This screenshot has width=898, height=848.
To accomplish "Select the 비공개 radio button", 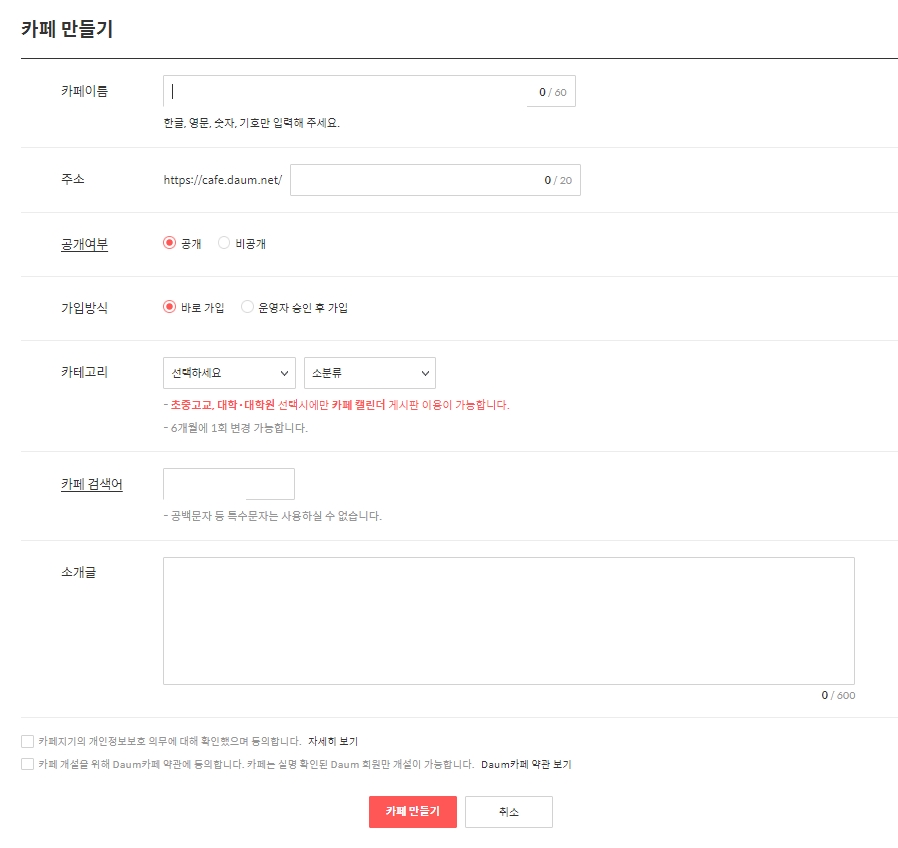I will [x=223, y=242].
